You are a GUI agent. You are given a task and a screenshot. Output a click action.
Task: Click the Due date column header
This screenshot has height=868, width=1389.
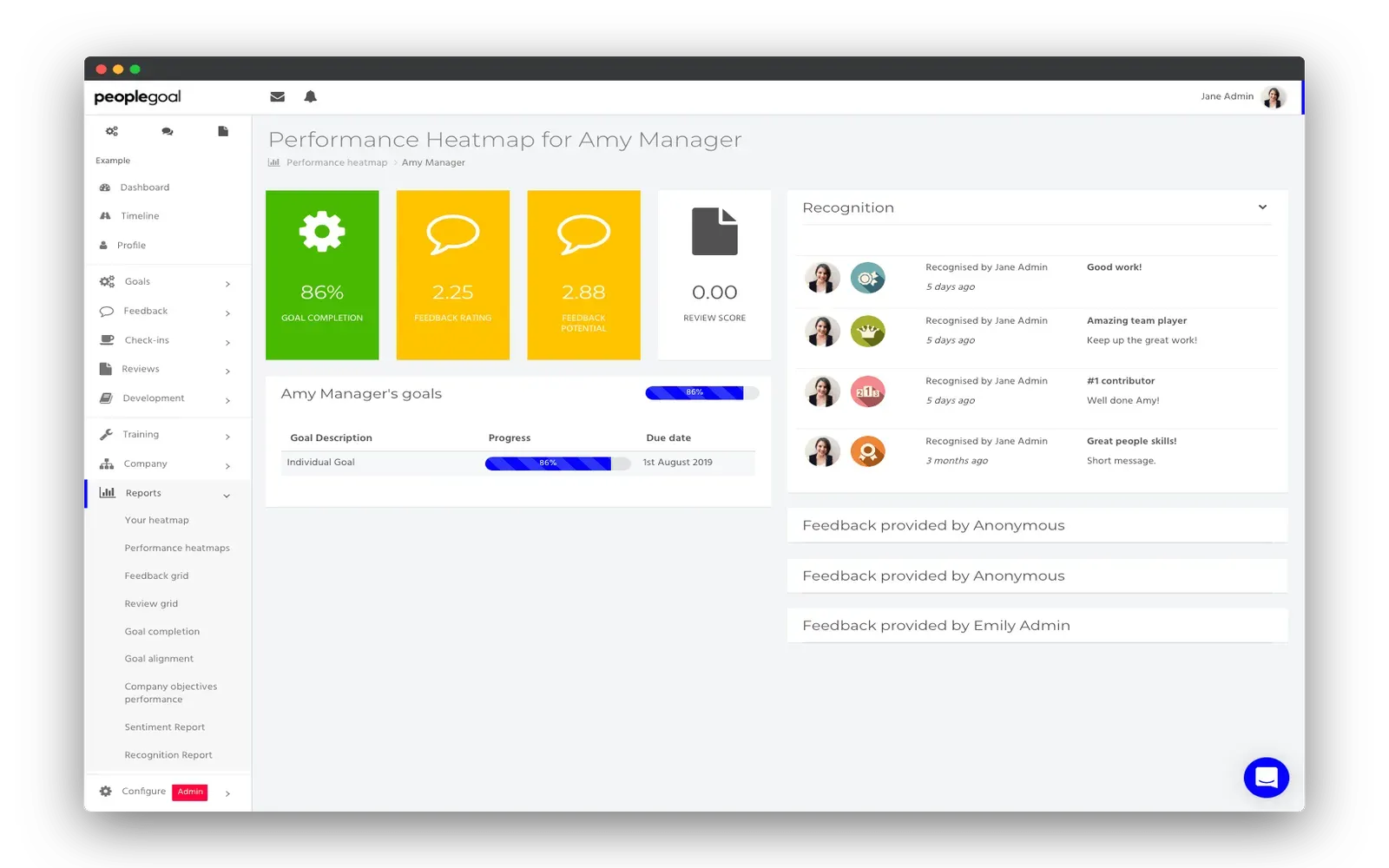pos(668,438)
